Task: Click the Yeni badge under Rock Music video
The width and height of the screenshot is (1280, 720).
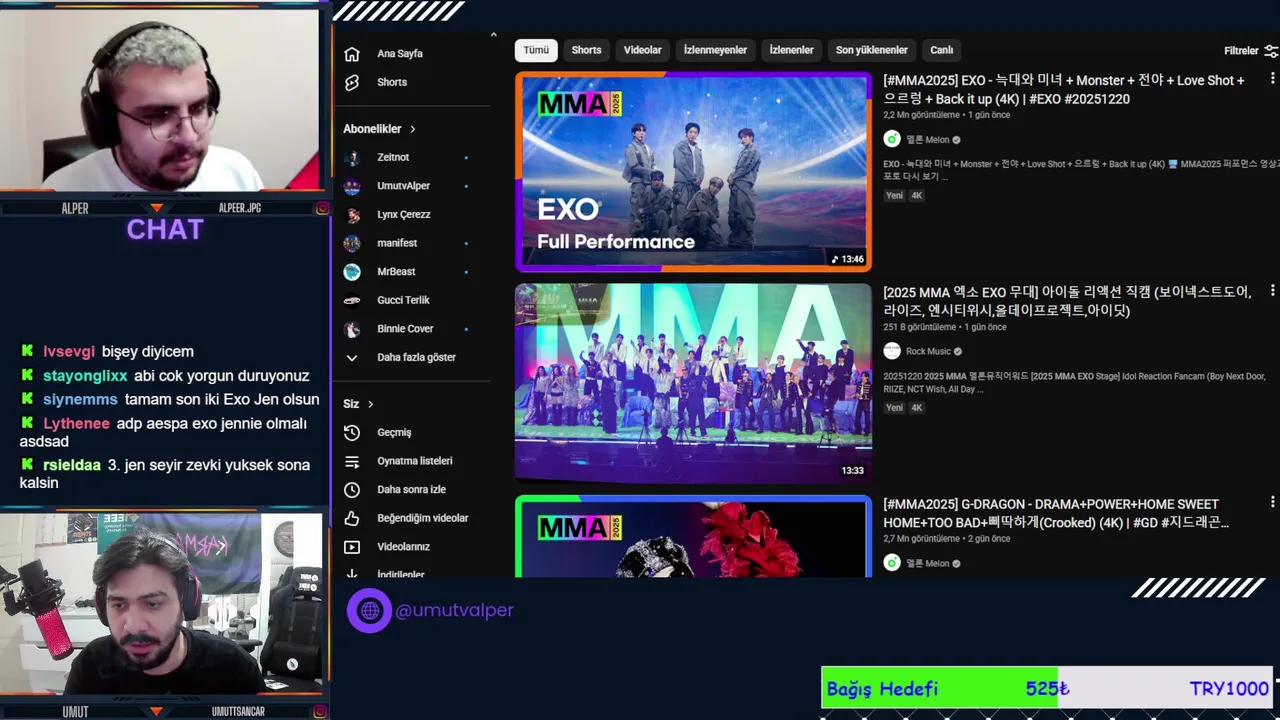Action: [x=894, y=408]
